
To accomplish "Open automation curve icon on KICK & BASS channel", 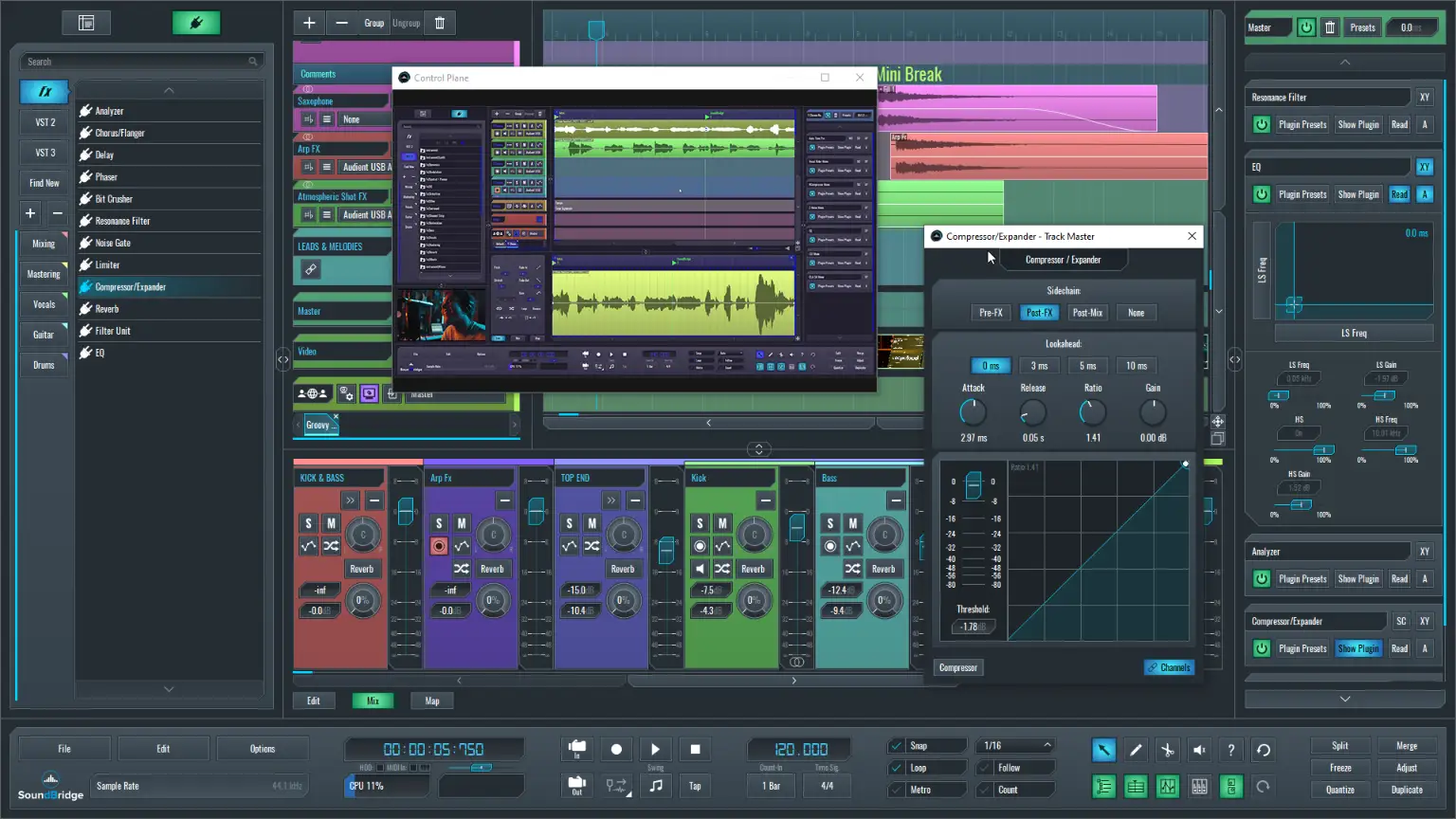I will 308,546.
